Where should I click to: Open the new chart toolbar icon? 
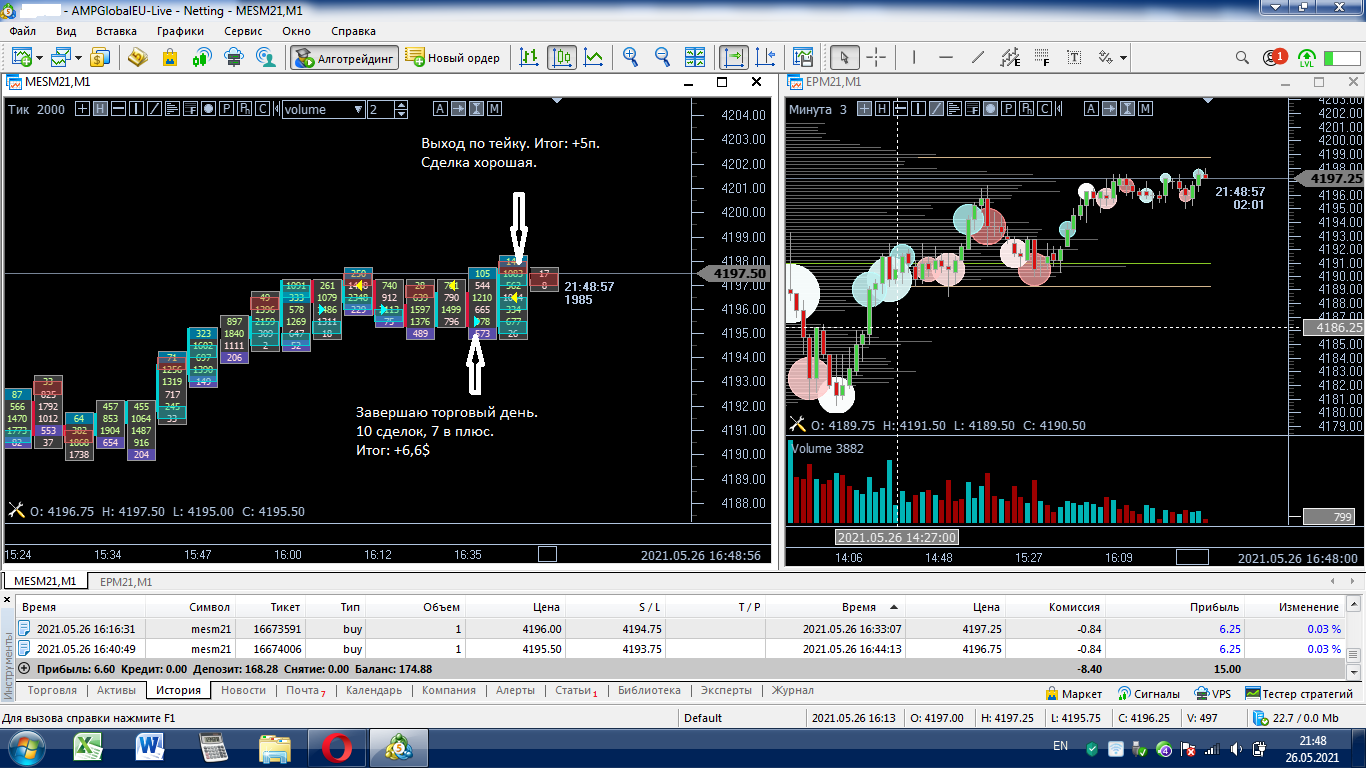point(21,57)
